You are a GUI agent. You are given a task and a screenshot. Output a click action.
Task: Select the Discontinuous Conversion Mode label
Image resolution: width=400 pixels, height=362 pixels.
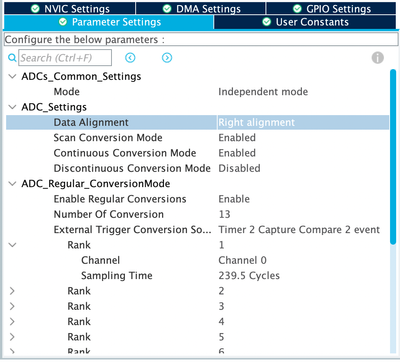132,169
